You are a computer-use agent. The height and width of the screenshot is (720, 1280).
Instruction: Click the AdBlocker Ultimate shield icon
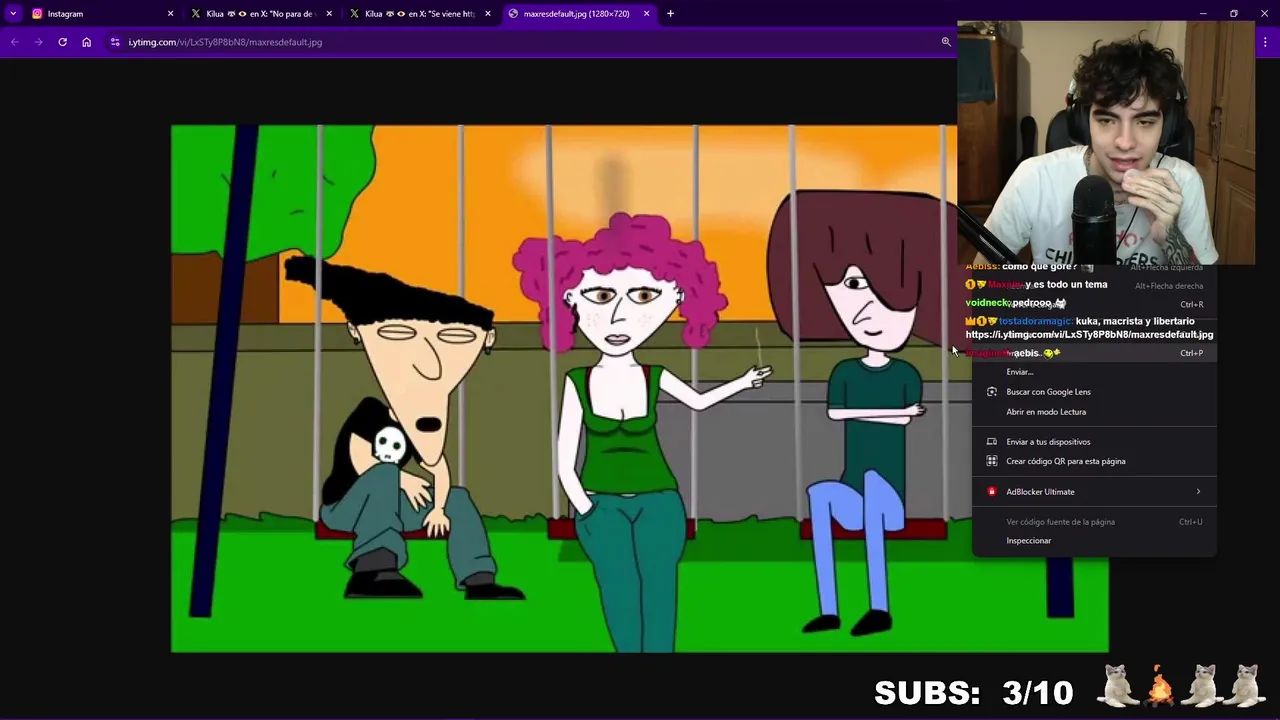(992, 491)
